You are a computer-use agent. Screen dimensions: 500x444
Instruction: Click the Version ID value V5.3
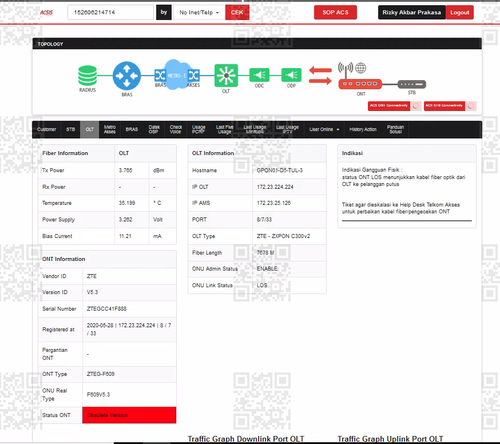(92, 292)
